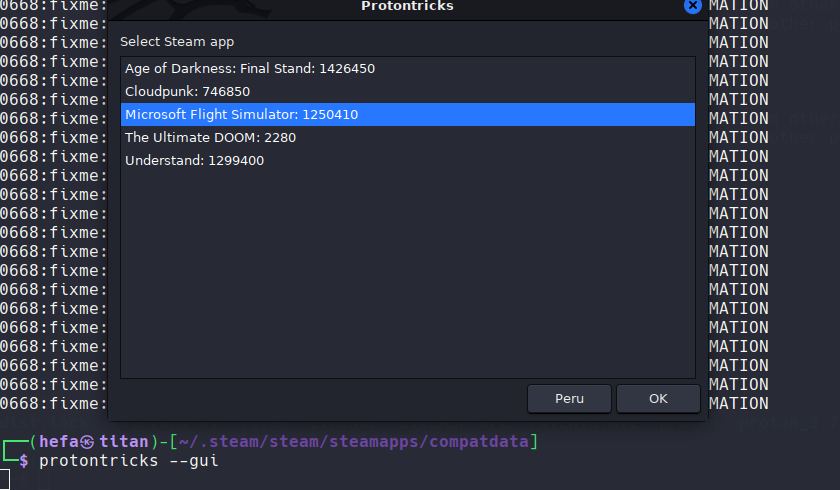Close the Protontricks dialog
Viewport: 840px width, 490px height.
click(693, 6)
